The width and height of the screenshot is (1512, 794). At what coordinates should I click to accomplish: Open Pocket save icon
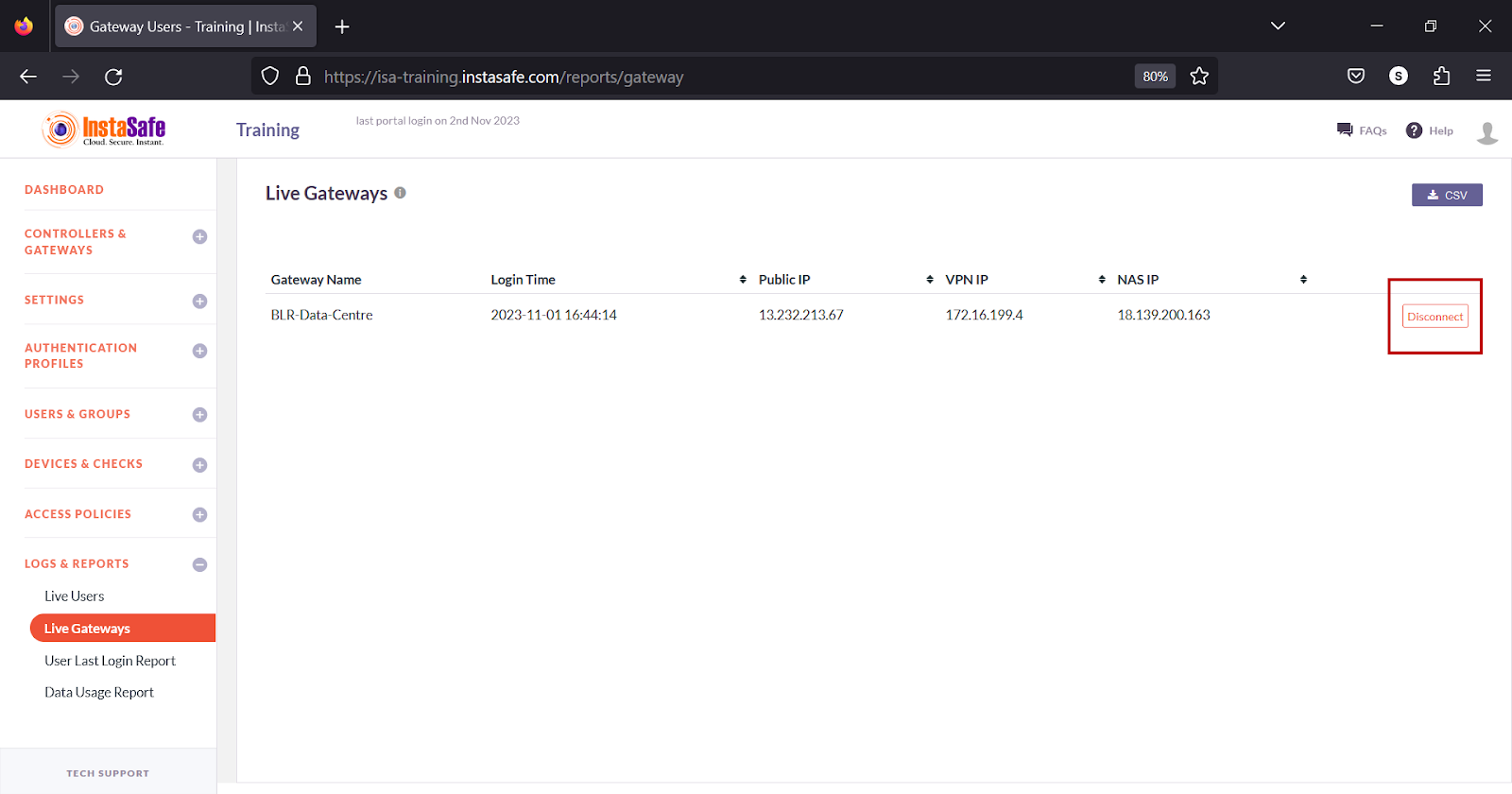[1356, 77]
